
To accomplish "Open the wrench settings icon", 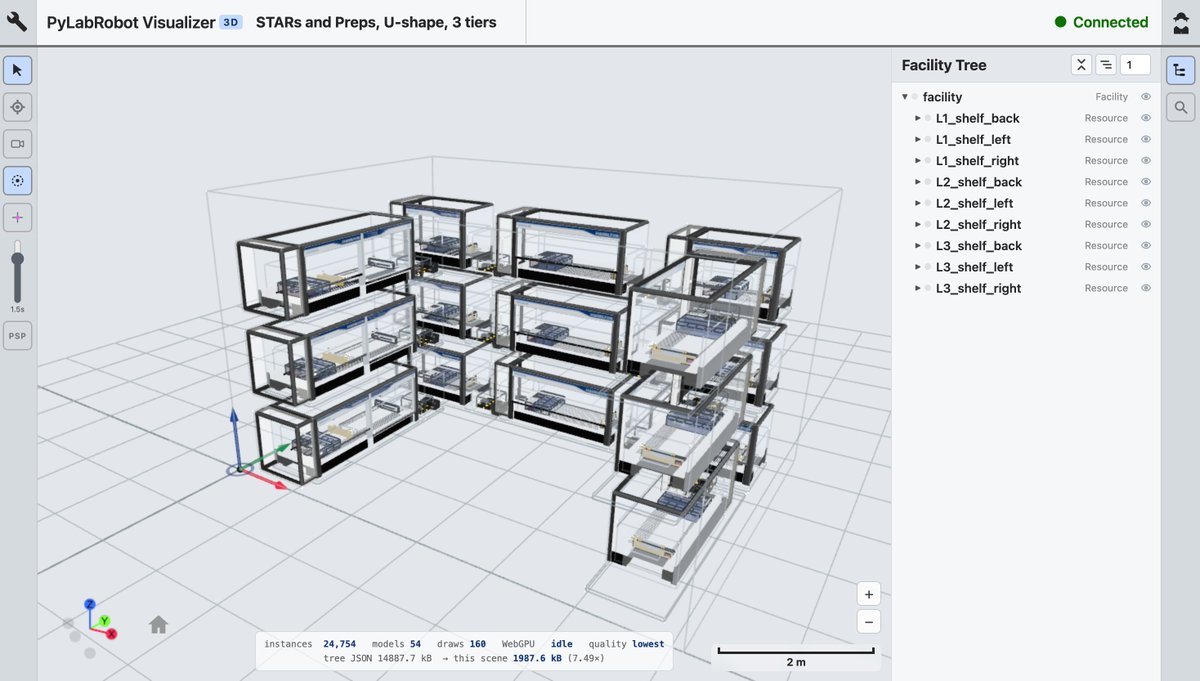I will [x=17, y=22].
